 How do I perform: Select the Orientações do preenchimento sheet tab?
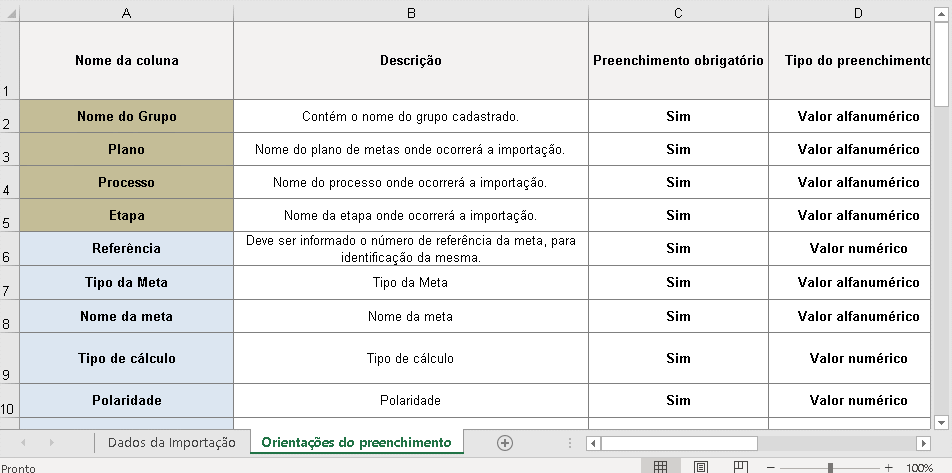[x=356, y=442]
